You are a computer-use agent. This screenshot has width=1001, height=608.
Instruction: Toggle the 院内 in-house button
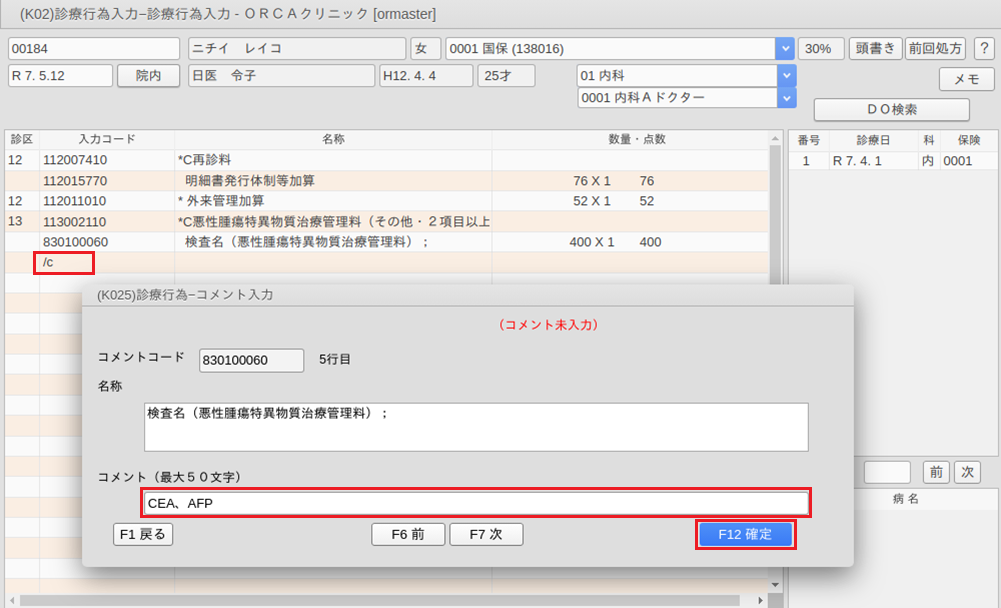click(148, 76)
